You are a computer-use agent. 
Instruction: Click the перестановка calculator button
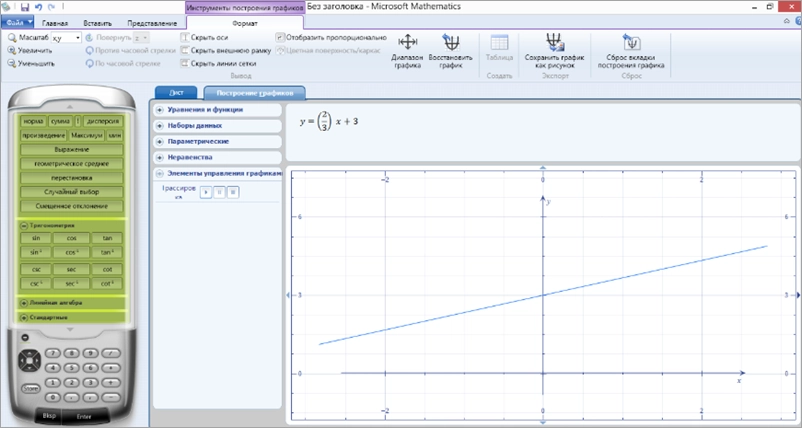point(72,178)
